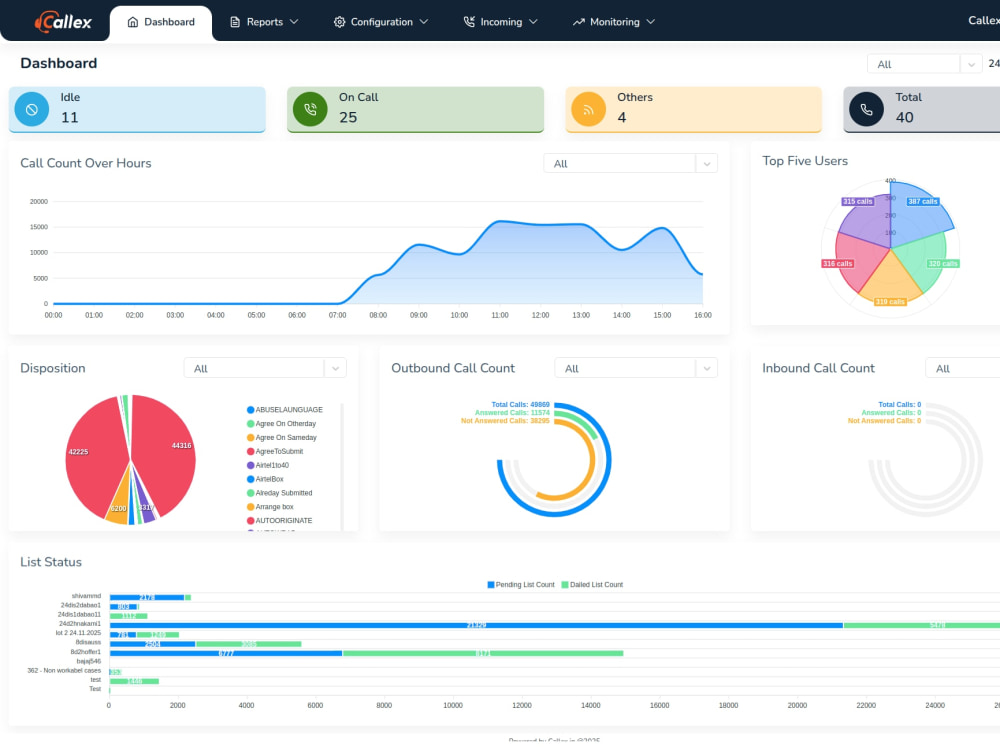Toggle Pending List Count legend

click(521, 585)
